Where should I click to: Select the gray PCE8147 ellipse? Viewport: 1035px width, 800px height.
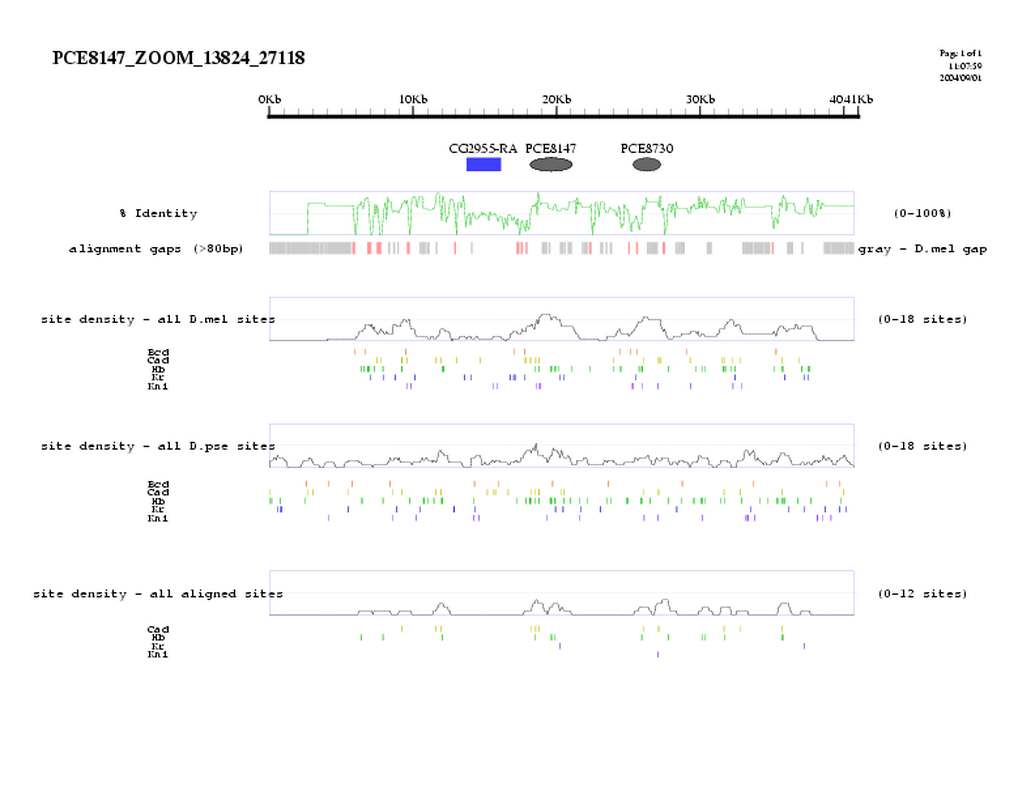[x=551, y=164]
